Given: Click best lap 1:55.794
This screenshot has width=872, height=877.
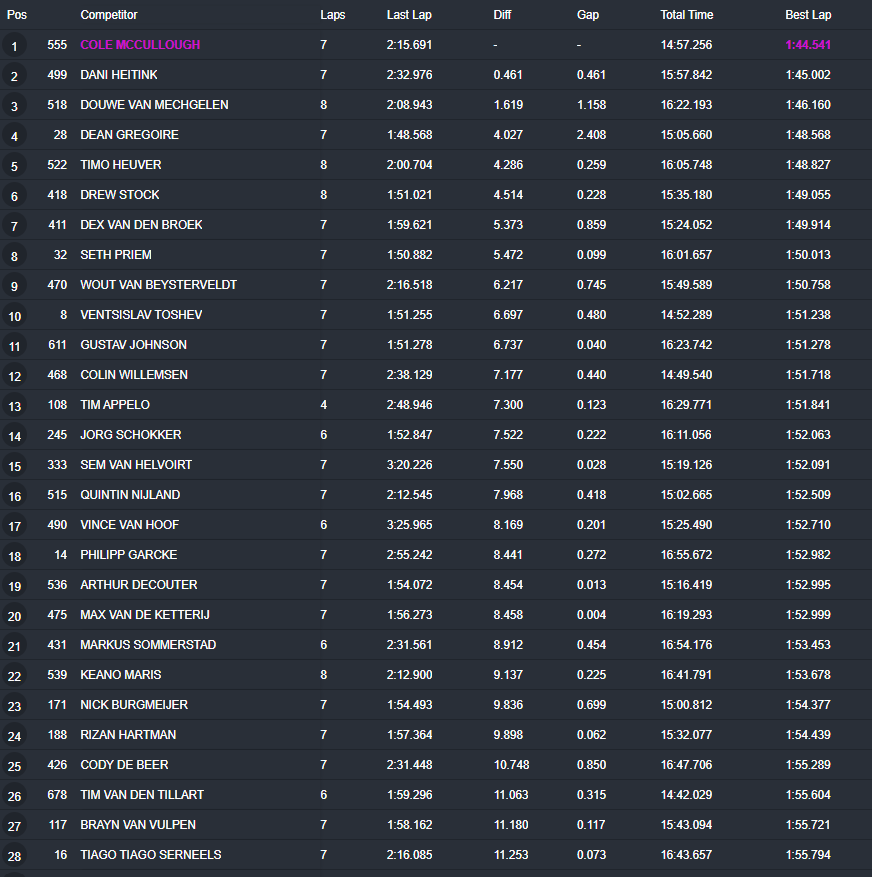Looking at the screenshot, I should 808,855.
